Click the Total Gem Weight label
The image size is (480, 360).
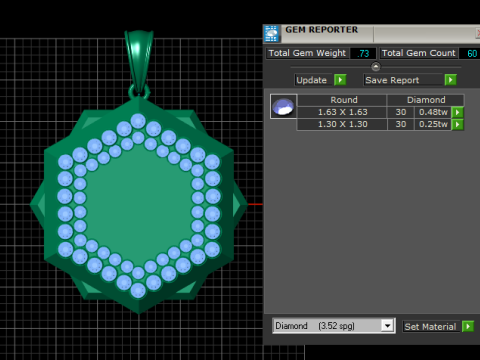[x=307, y=53]
